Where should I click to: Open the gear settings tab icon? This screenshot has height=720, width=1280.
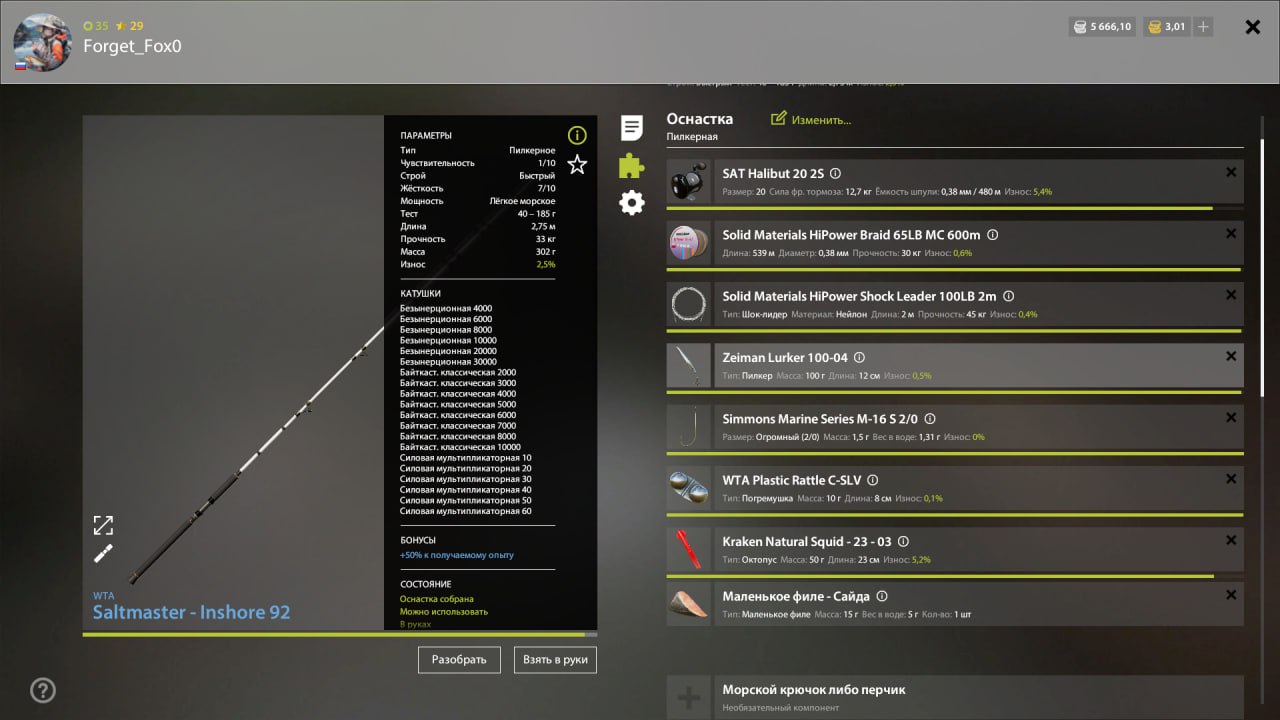pos(632,203)
